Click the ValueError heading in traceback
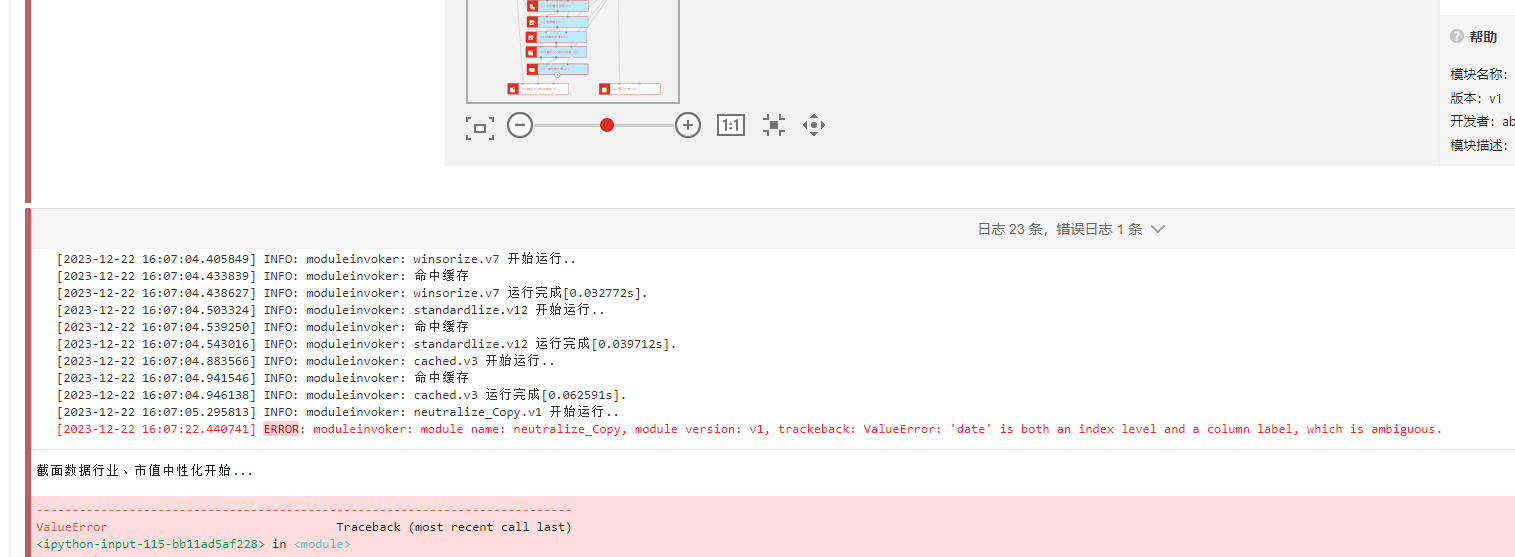The height and width of the screenshot is (557, 1515). pyautogui.click(x=72, y=527)
